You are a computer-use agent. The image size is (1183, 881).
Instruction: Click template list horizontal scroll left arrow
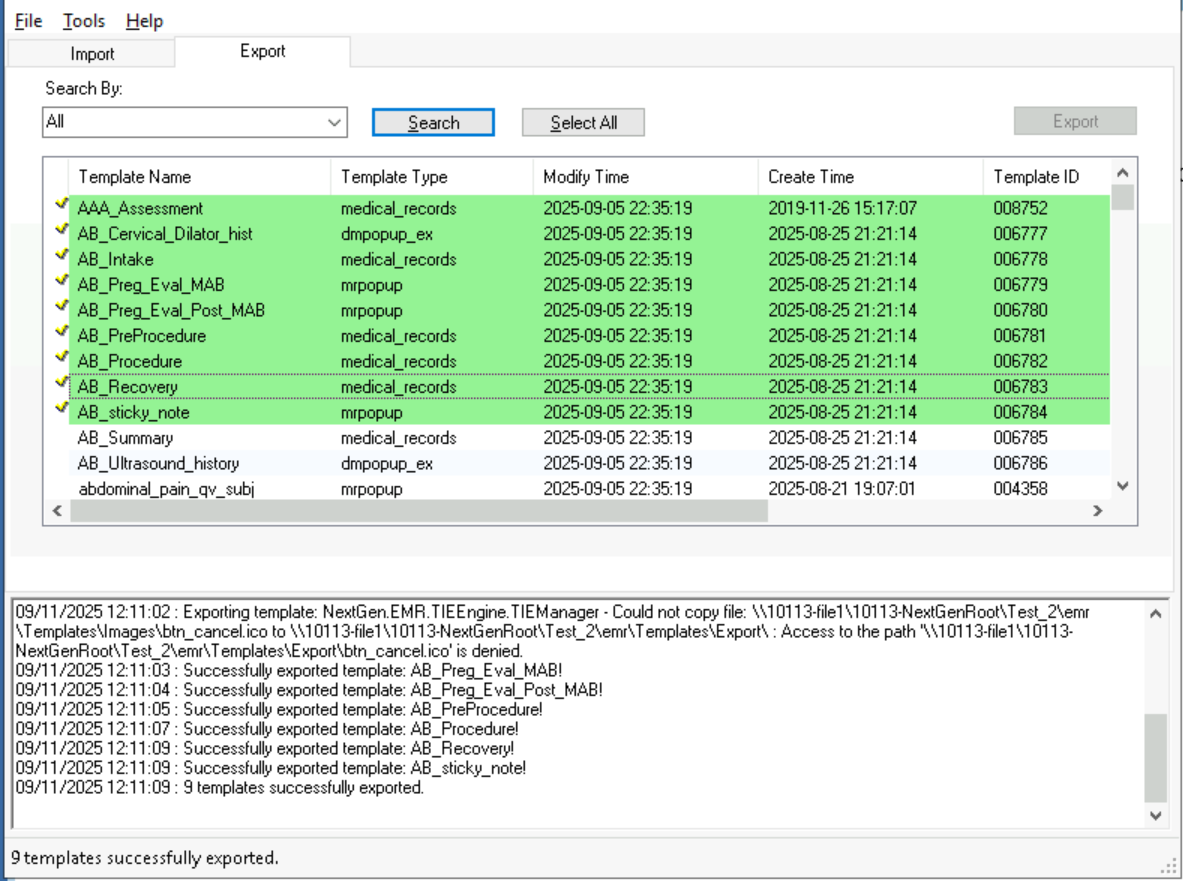point(57,511)
